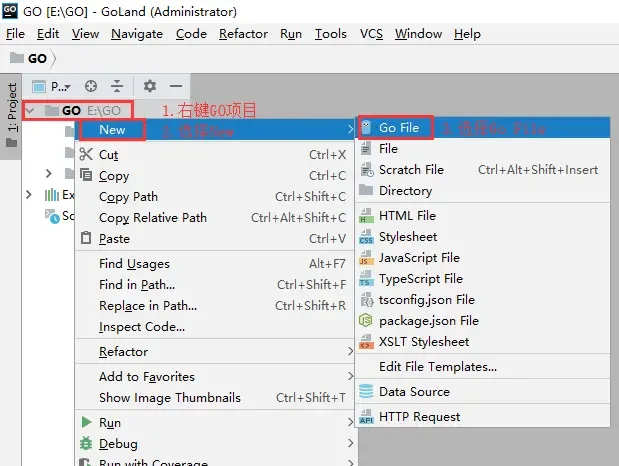619x466 pixels.
Task: Open the Navigate menu
Action: click(x=137, y=34)
